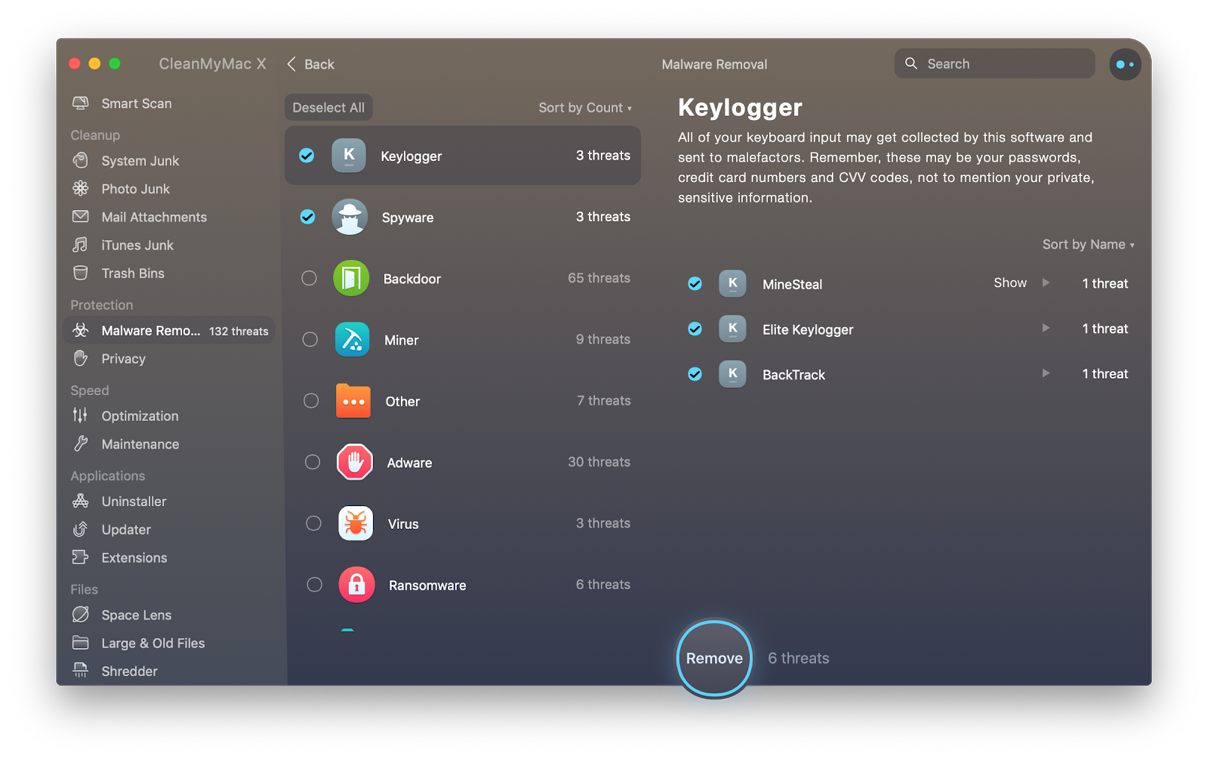Open the Sort by Count dropdown
Viewport: 1216px width, 760px height.
coord(585,108)
